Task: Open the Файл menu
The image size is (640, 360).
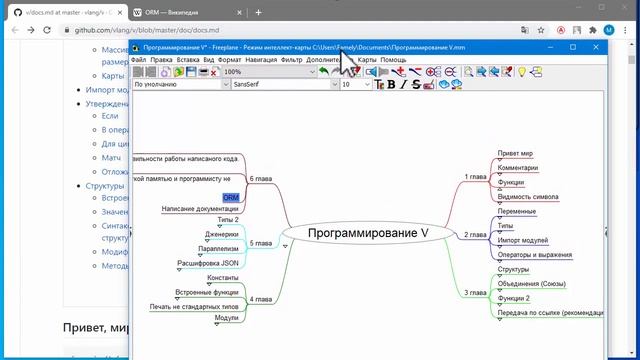Action: [x=138, y=60]
